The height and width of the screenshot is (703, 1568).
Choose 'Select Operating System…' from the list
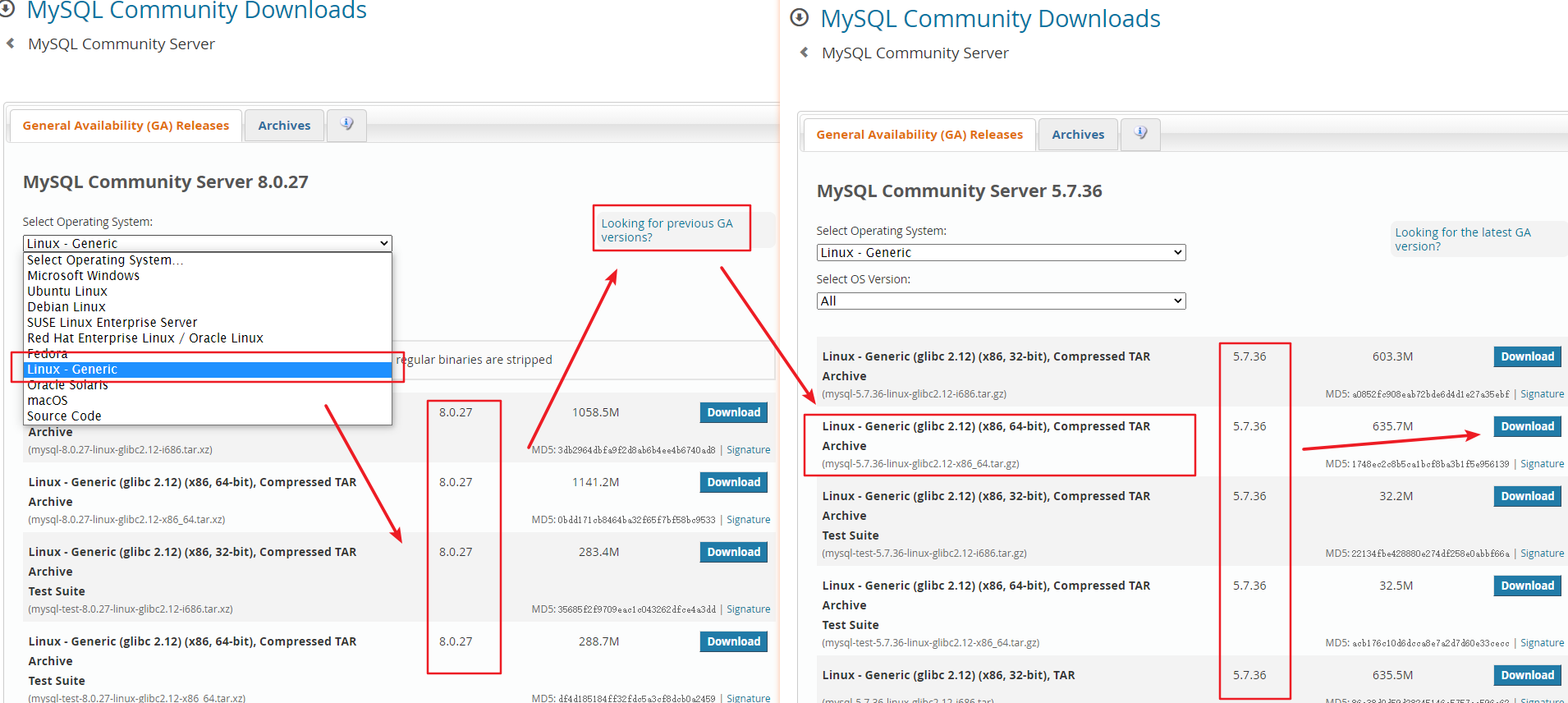pyautogui.click(x=208, y=260)
